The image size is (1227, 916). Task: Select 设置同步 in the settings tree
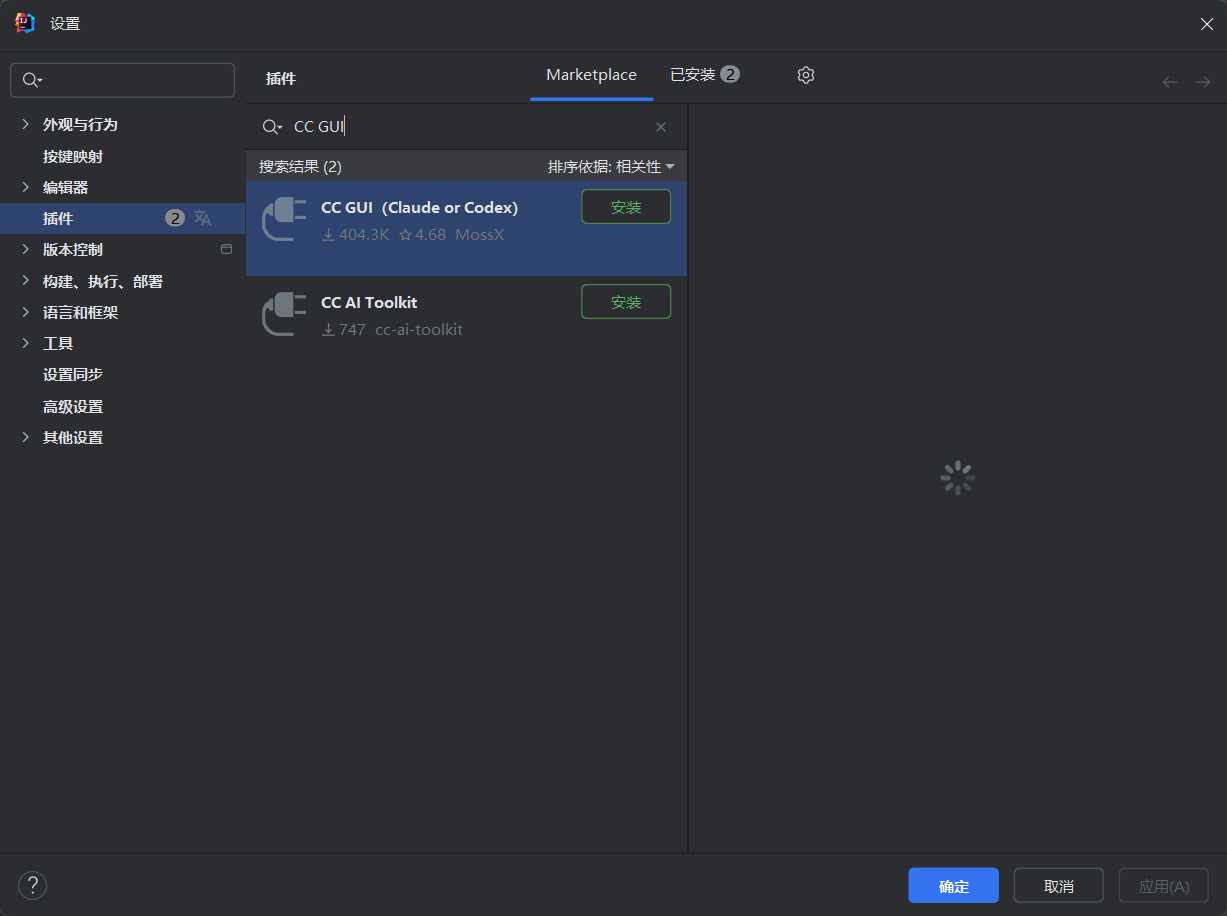(x=73, y=374)
